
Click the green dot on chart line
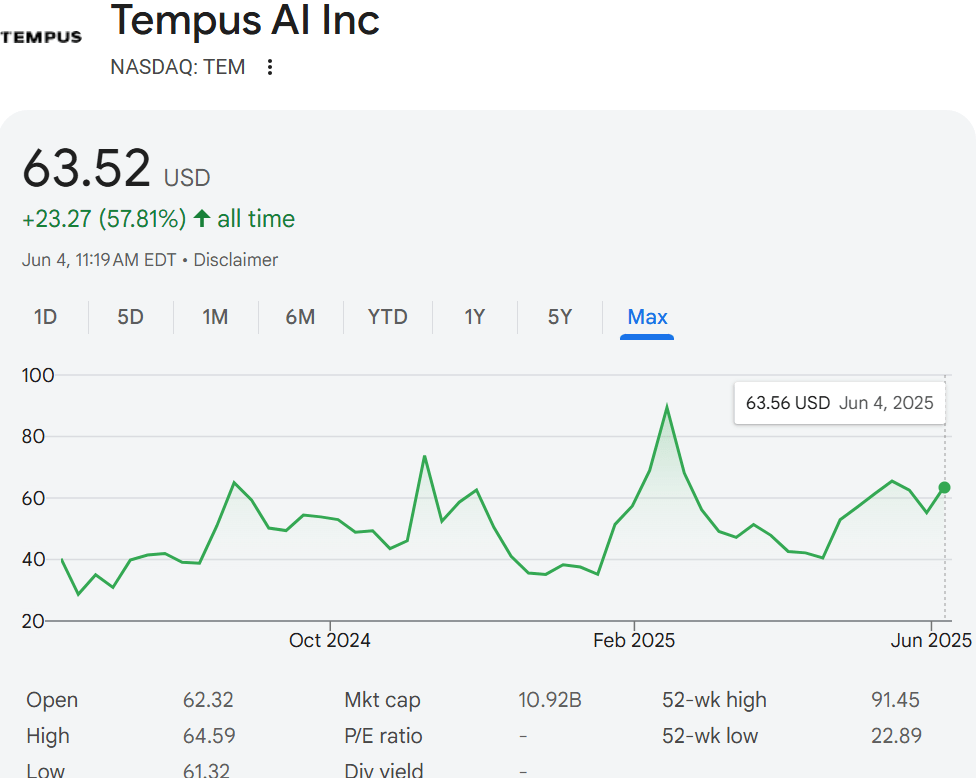tap(944, 488)
